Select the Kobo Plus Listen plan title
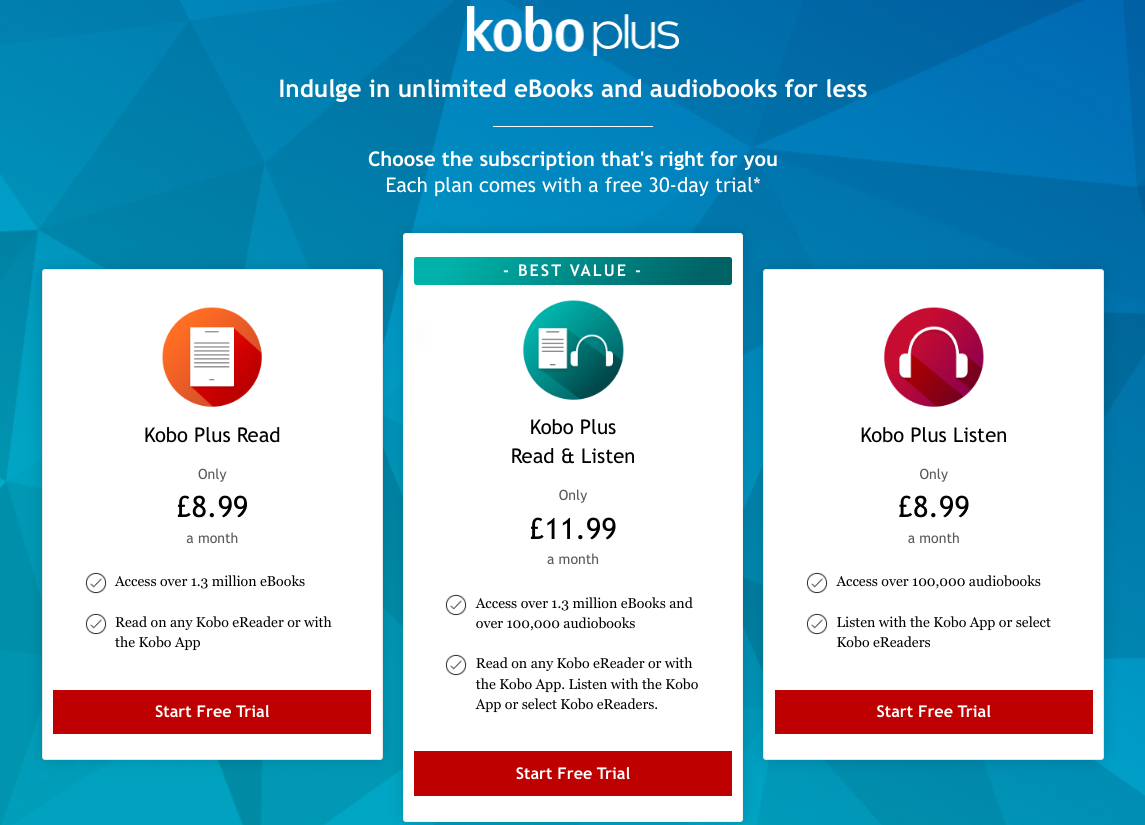The image size is (1145, 825). tap(934, 435)
